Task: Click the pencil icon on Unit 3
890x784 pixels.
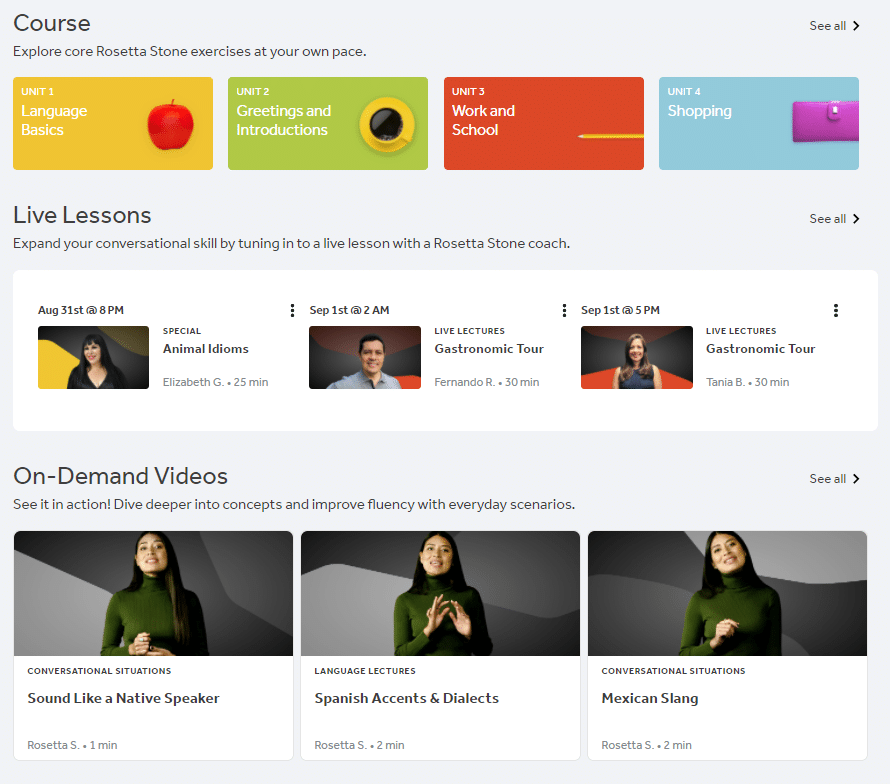Action: point(610,135)
